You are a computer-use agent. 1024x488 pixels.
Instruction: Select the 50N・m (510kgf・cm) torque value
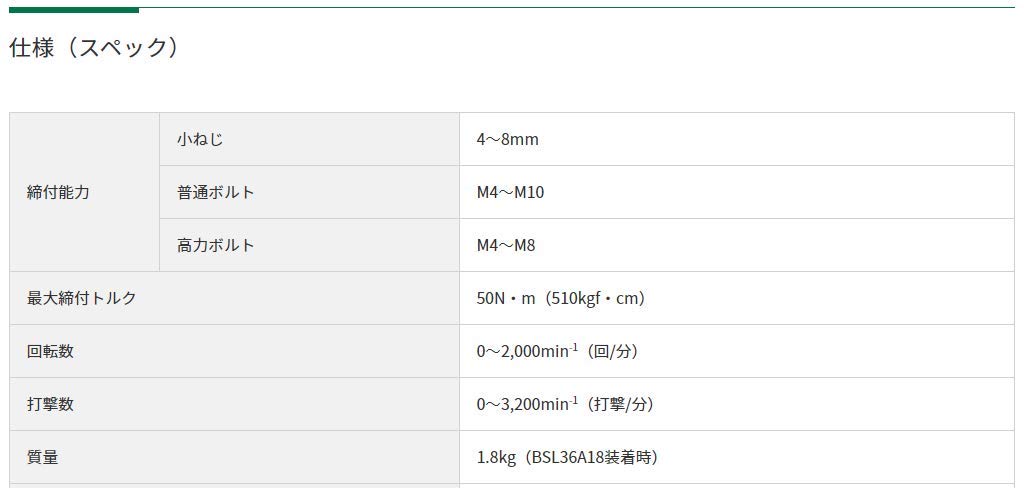561,299
